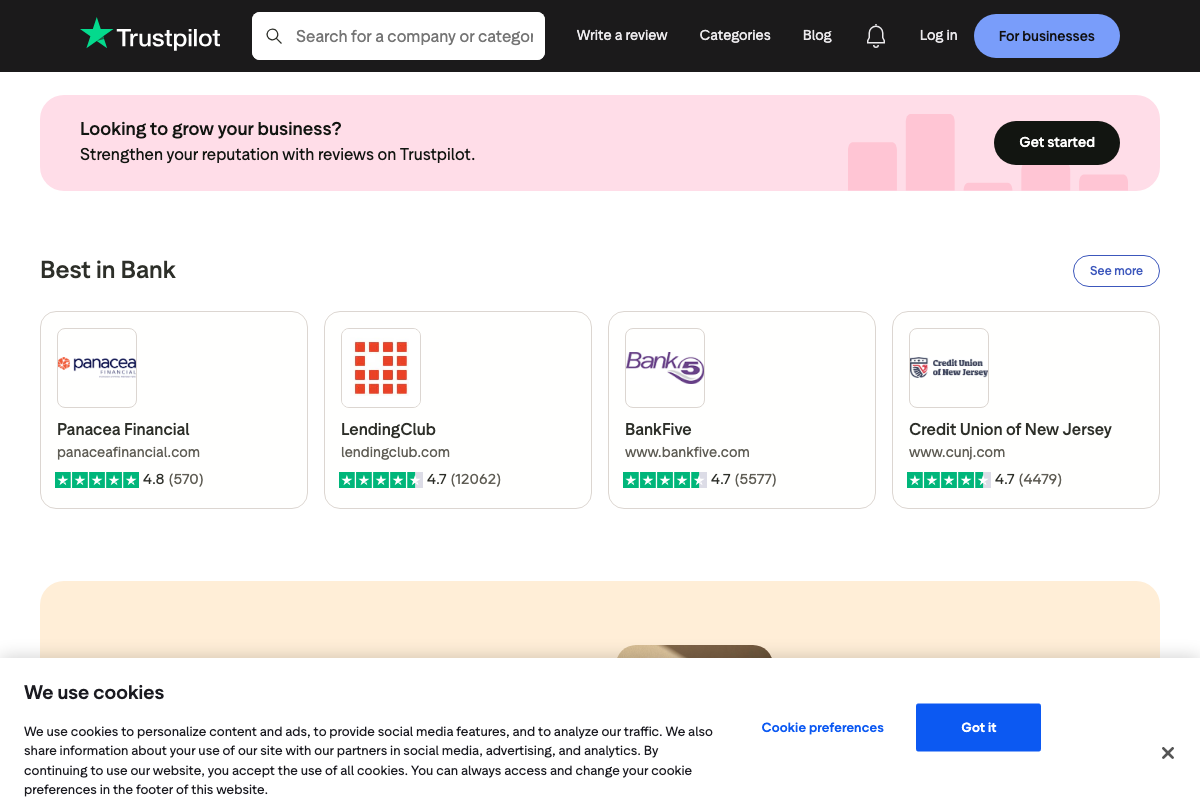Image resolution: width=1200 pixels, height=800 pixels.
Task: Open the Panacea Financial title
Action: point(123,429)
